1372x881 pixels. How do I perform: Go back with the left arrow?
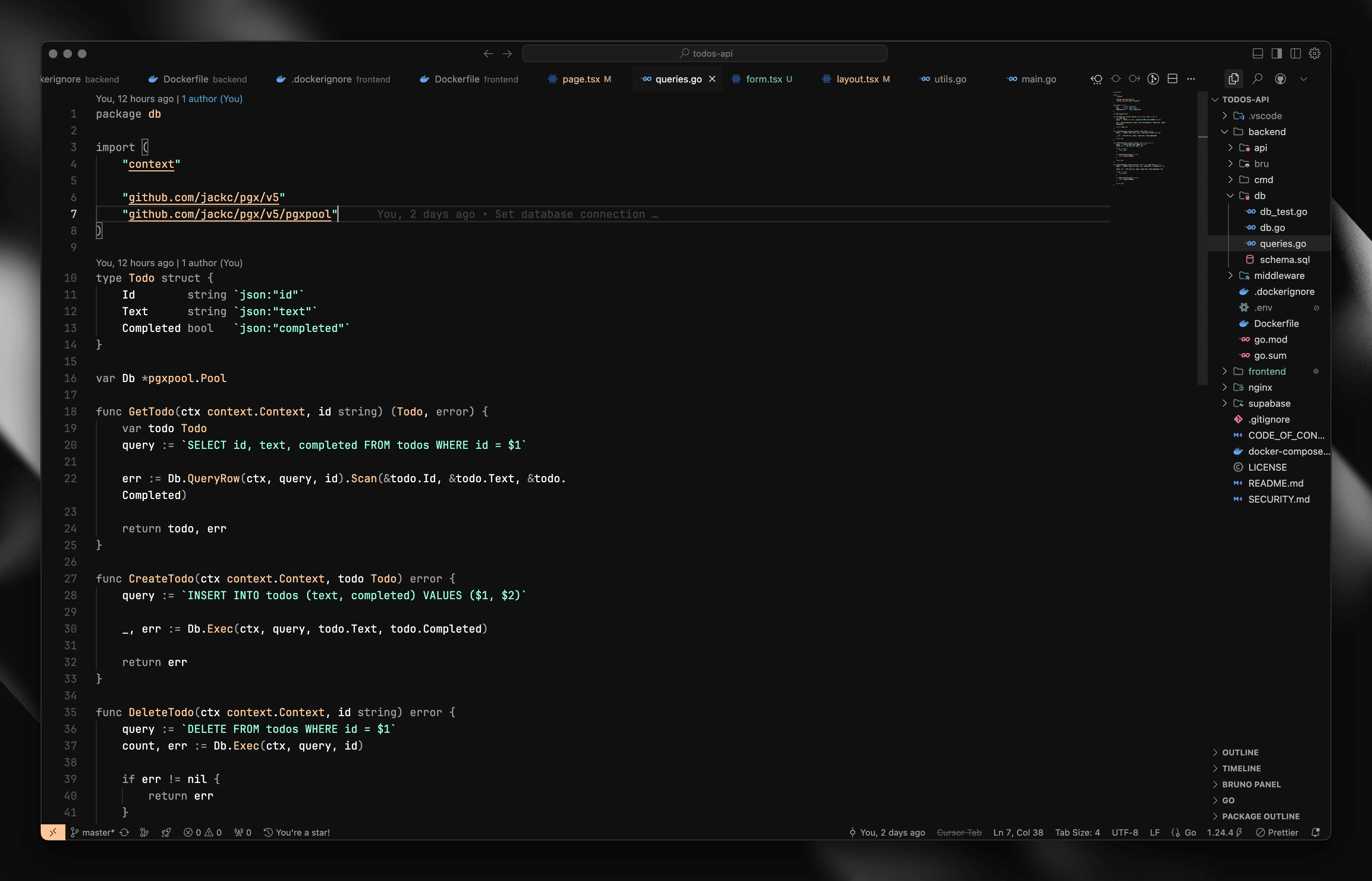point(488,53)
